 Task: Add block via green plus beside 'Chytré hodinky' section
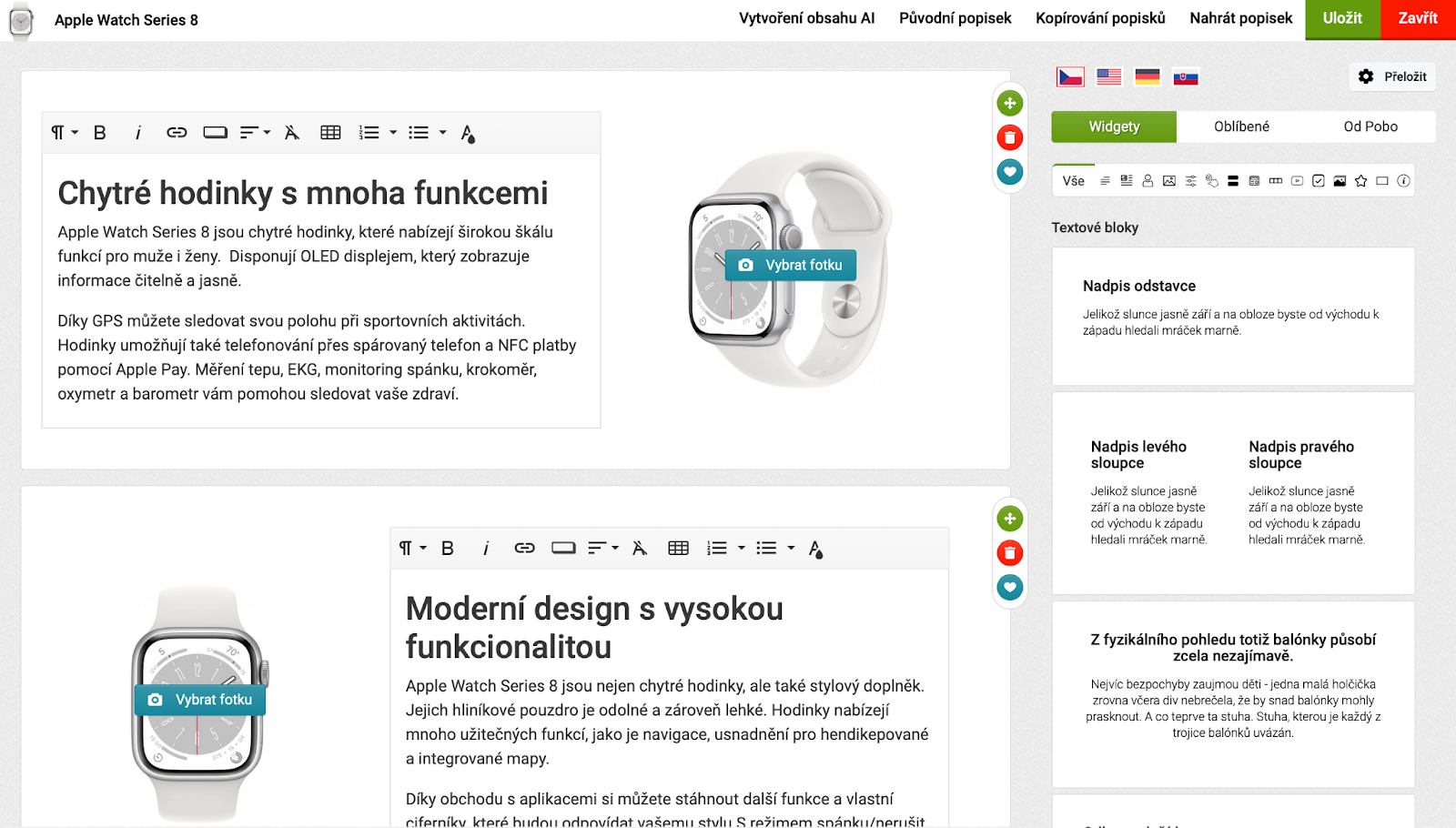coord(1009,103)
